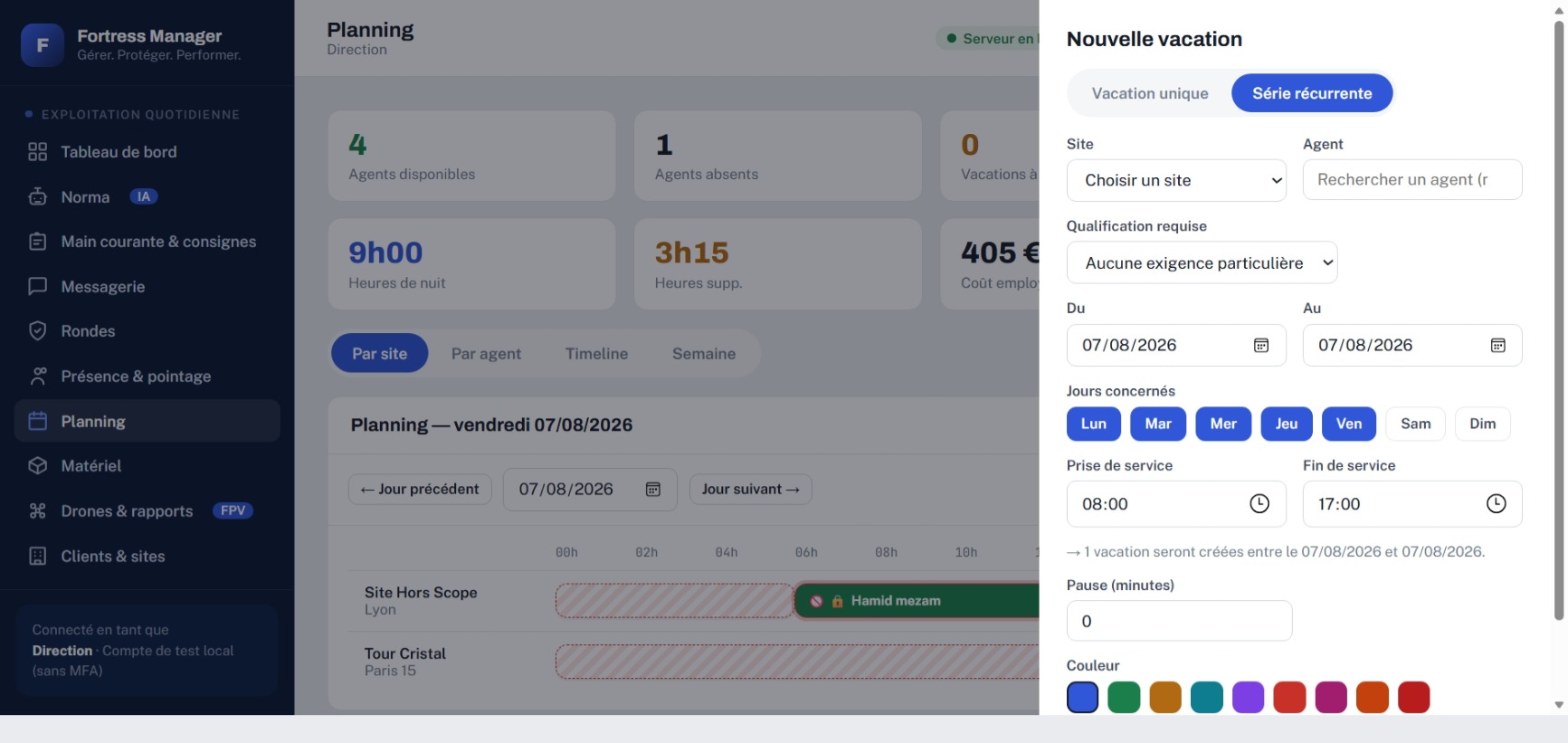Open Tableau de bord grid icon
Image resolution: width=1568 pixels, height=743 pixels.
(x=37, y=152)
